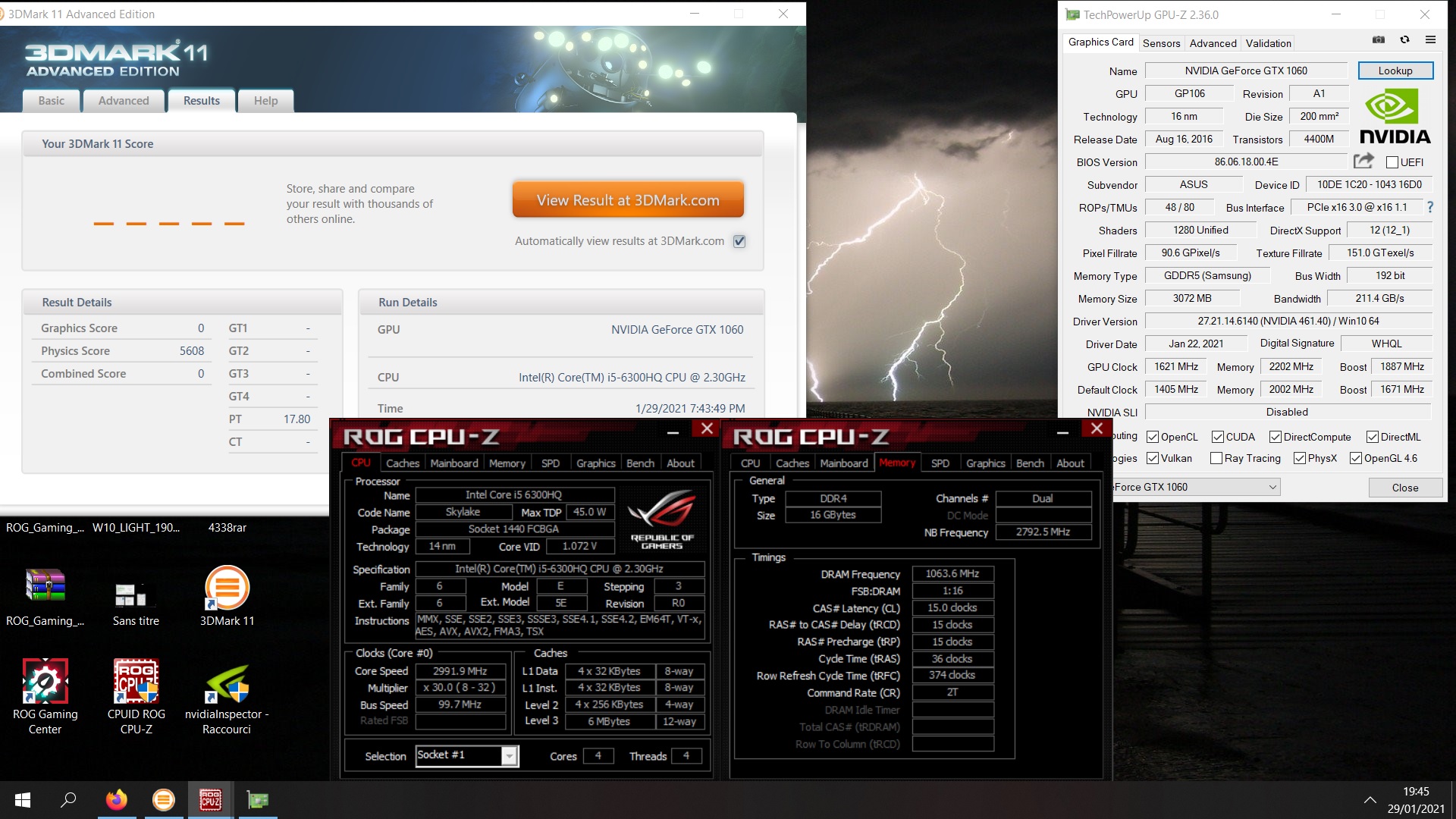
Task: Open the Sensors tab in GPU-Z
Action: click(1161, 43)
